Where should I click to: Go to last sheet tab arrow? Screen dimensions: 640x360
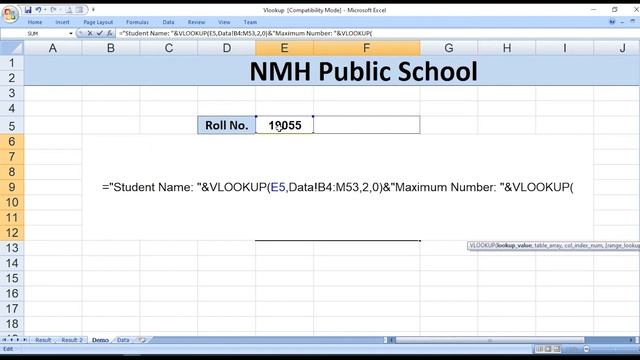coord(25,340)
